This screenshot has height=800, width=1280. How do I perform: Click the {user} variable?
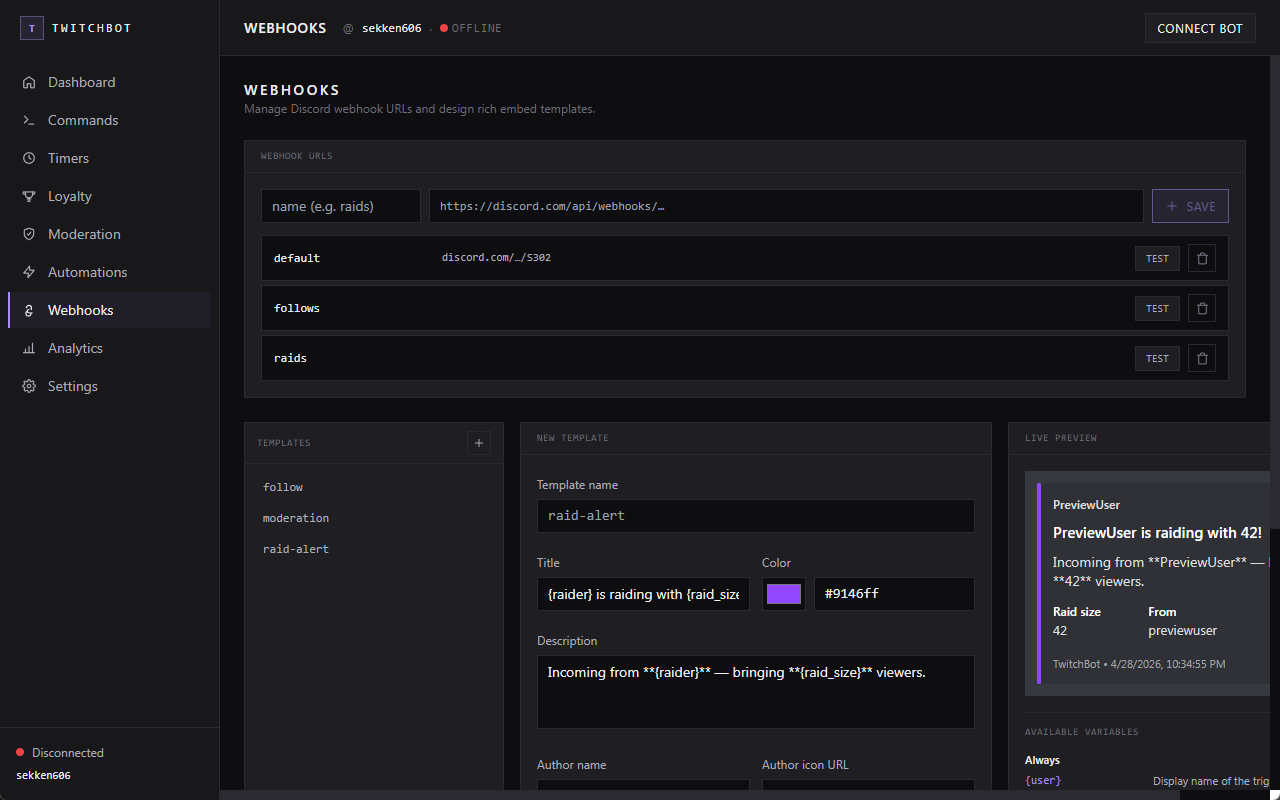pos(1043,780)
